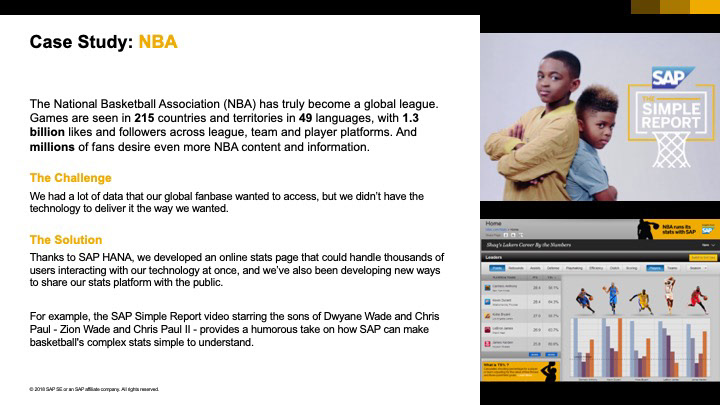720x405 pixels.
Task: Click the Kevin Durant team logo
Action: coord(487,302)
